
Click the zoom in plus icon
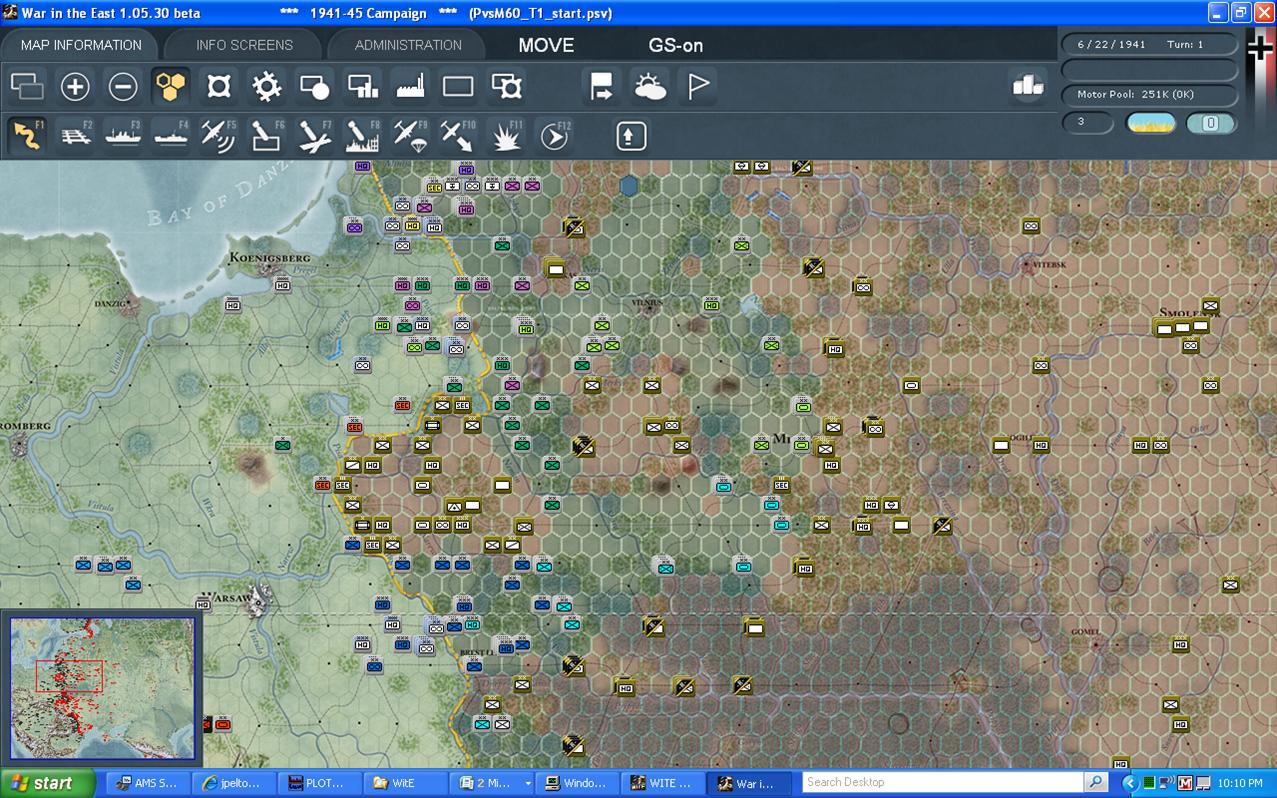pos(75,87)
